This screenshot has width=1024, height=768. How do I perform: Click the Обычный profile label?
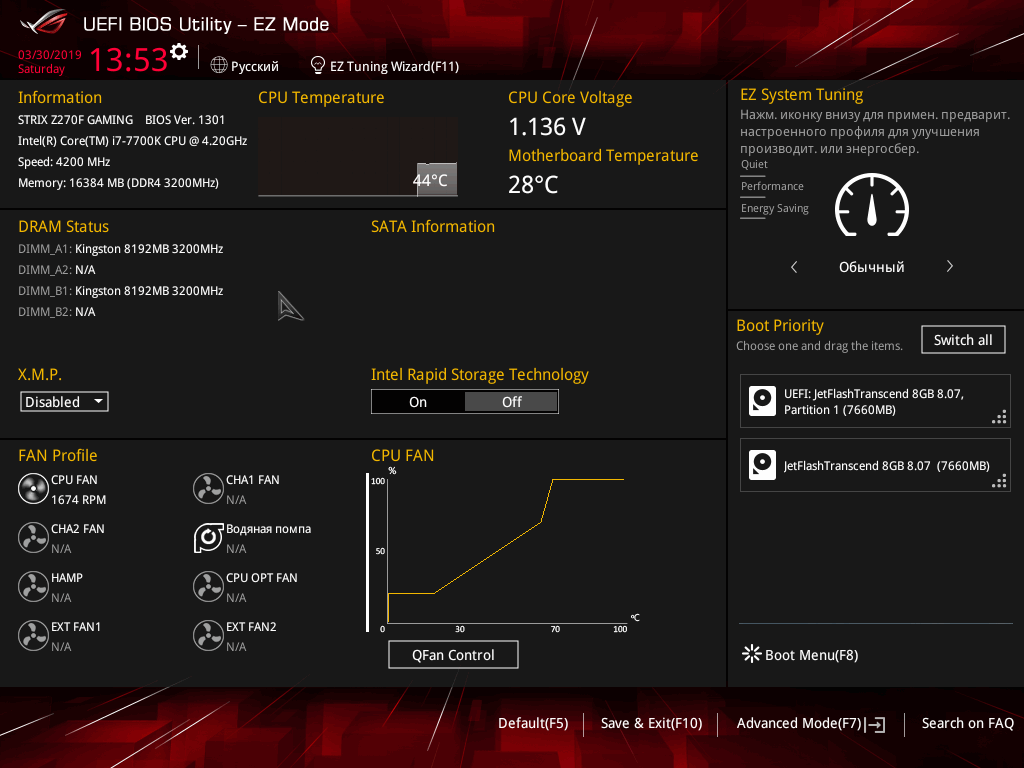click(x=871, y=267)
